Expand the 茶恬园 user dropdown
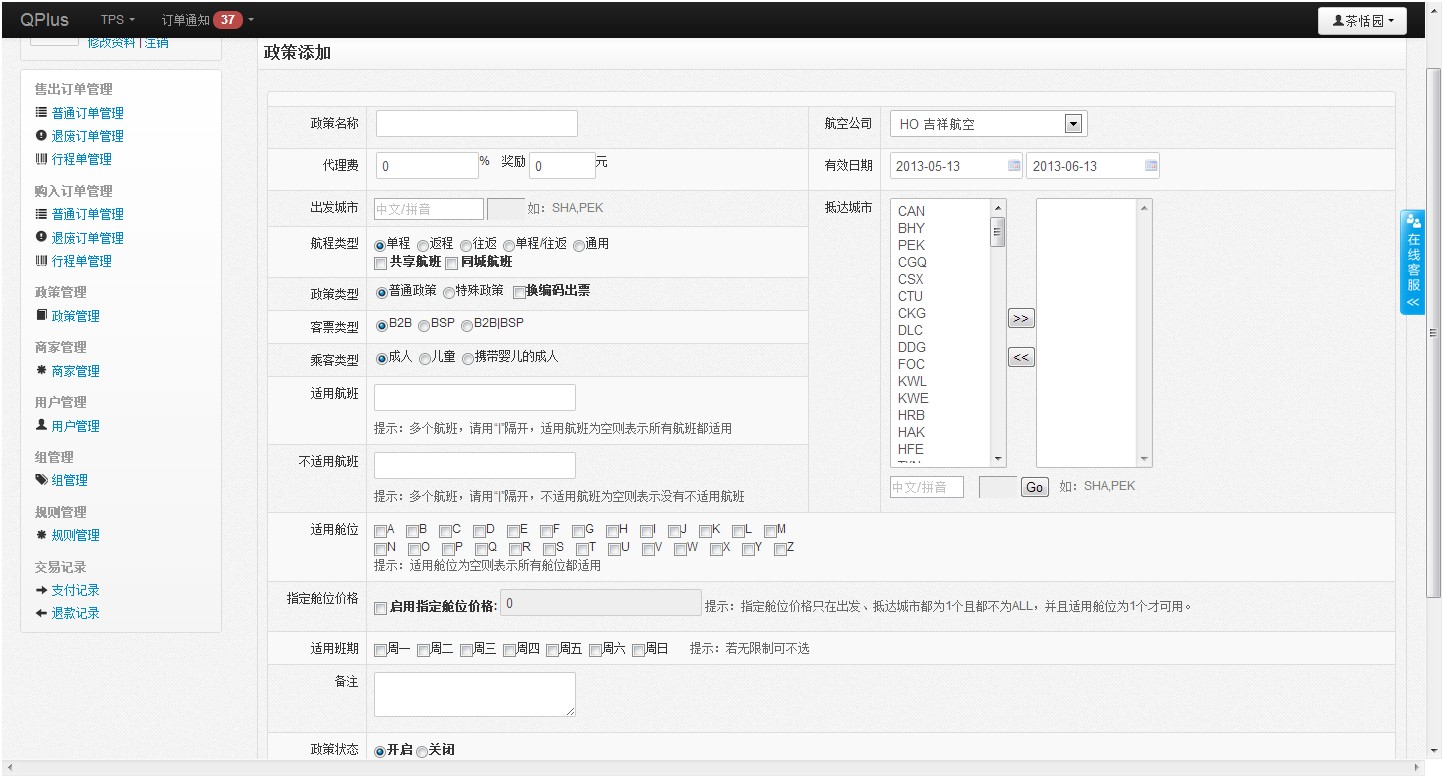 click(x=1362, y=21)
